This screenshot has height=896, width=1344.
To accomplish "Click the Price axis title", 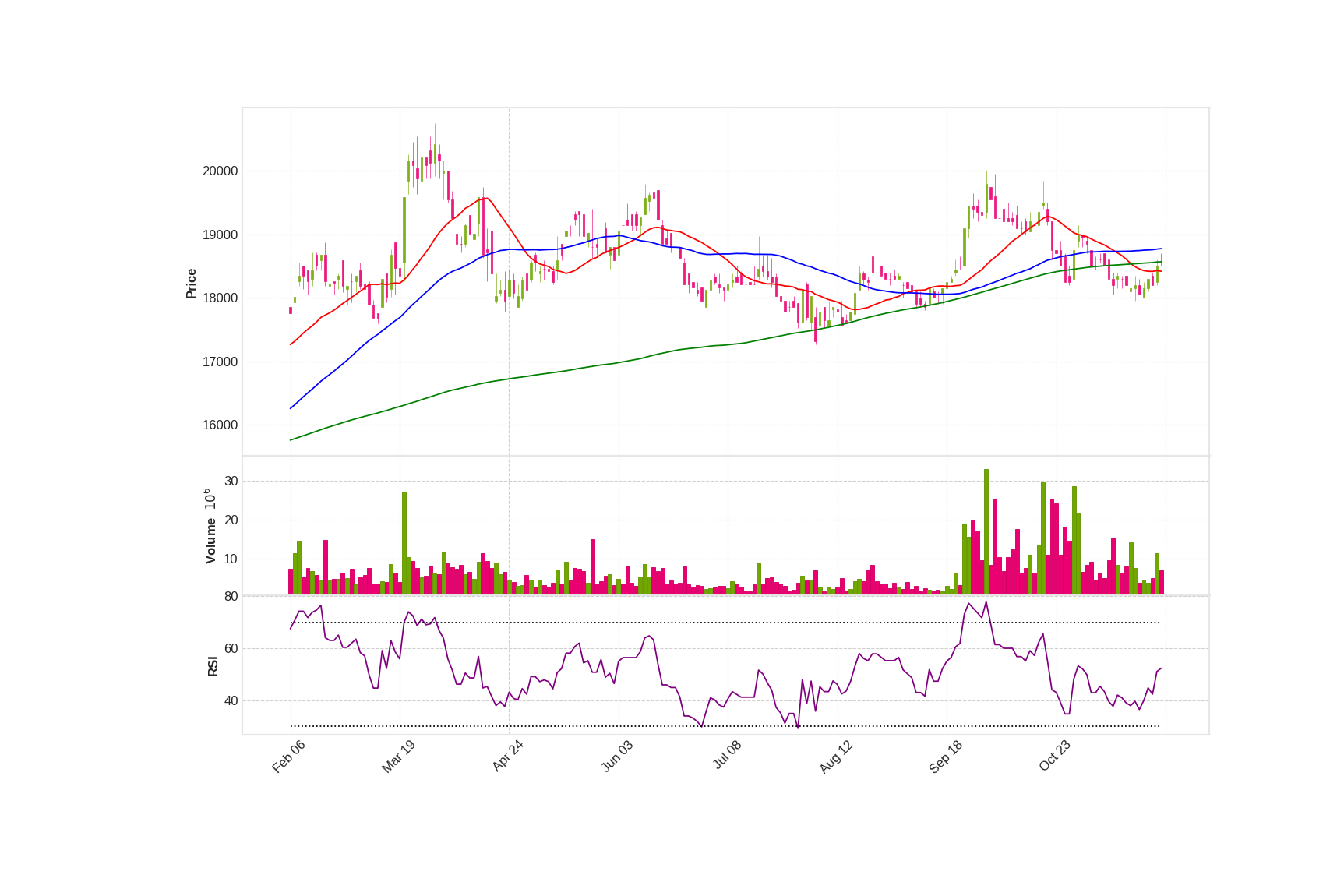I will click(x=191, y=284).
